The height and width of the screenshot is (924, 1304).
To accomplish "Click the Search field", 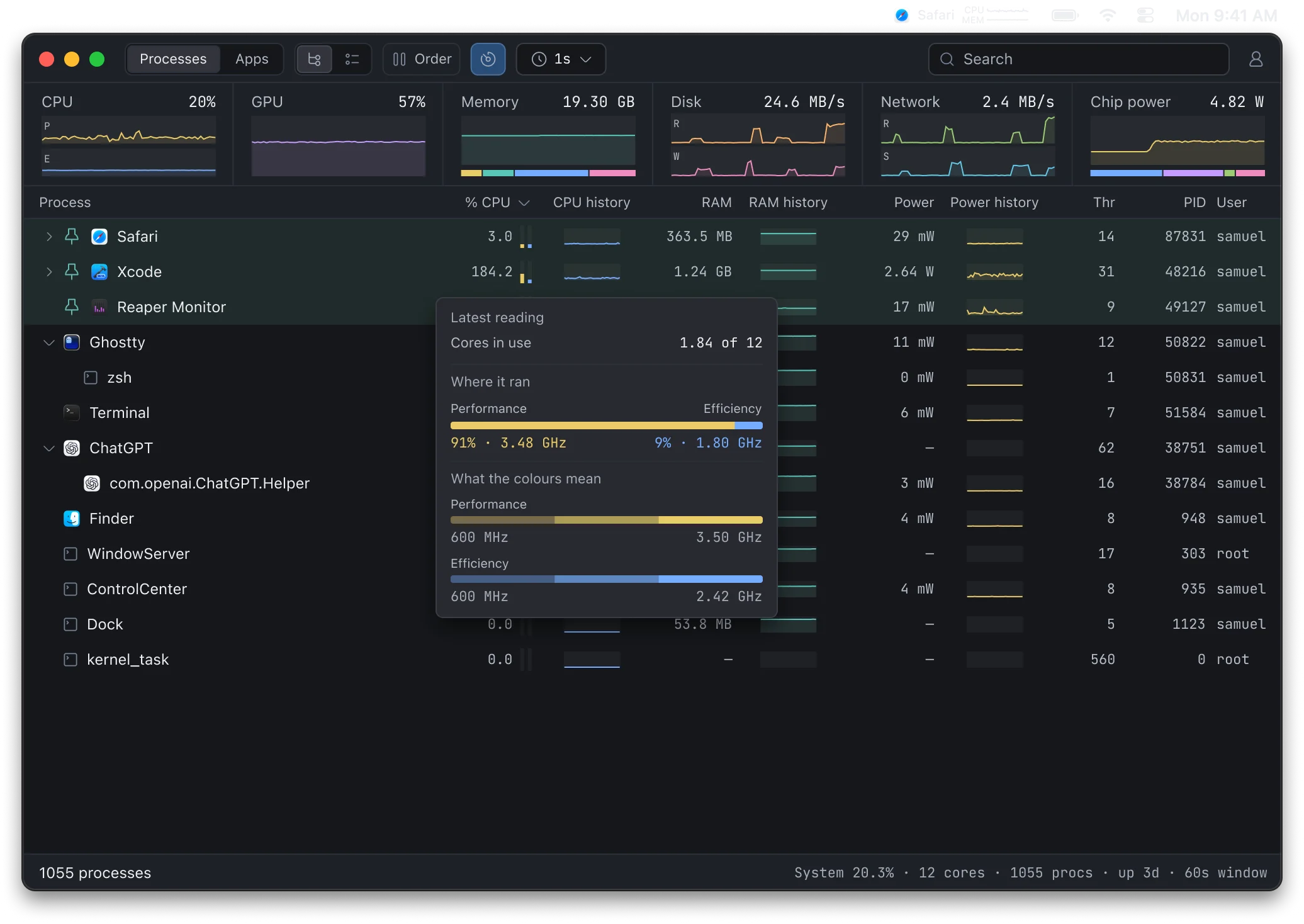I will (1078, 59).
